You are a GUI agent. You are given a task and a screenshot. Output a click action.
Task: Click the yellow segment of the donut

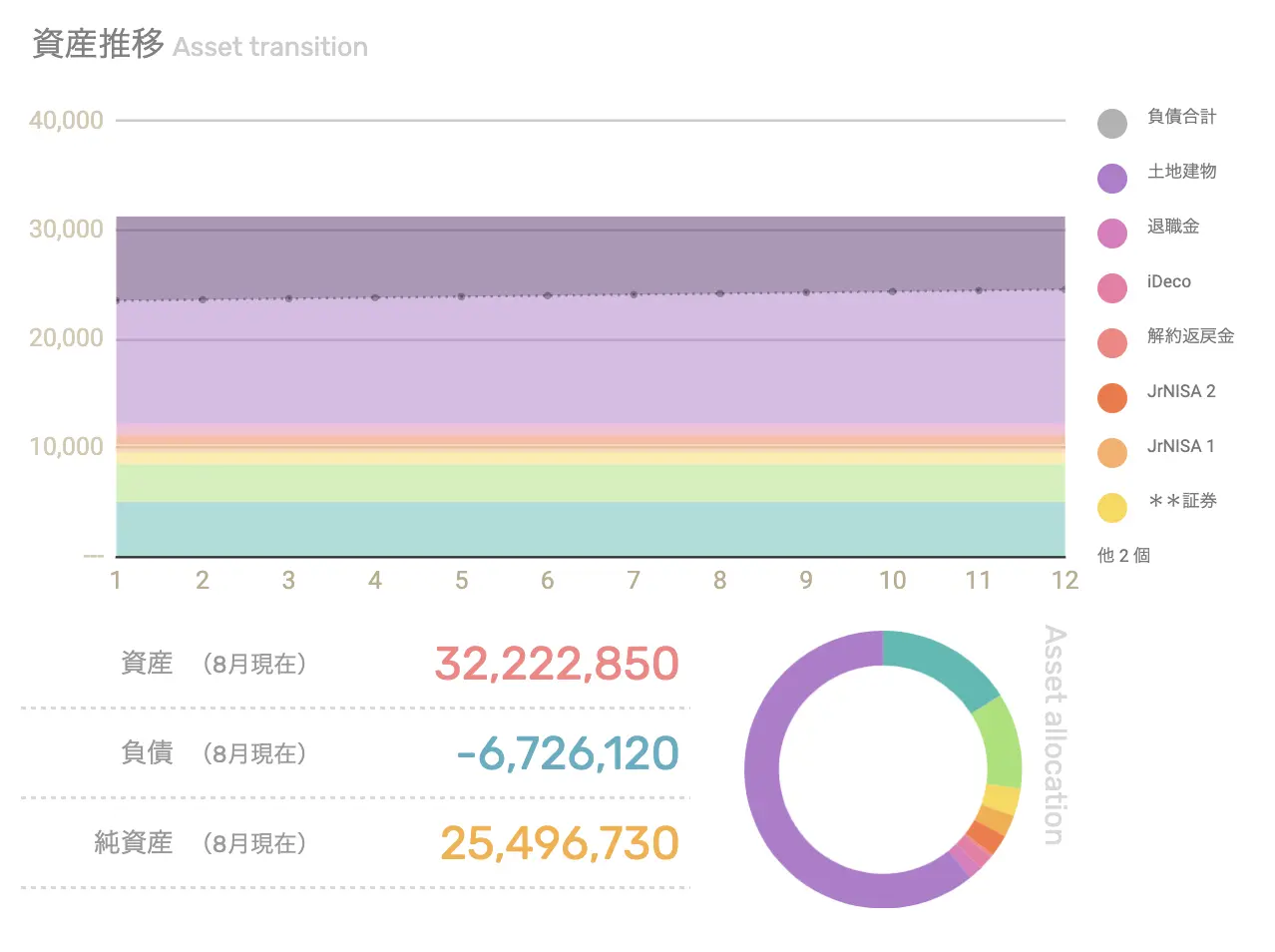[x=1001, y=799]
